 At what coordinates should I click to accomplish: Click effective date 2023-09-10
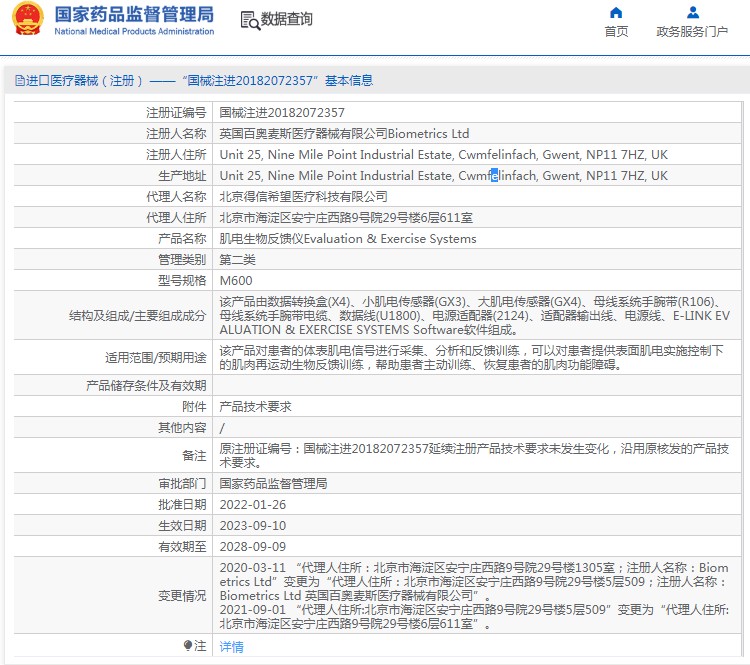tap(253, 526)
